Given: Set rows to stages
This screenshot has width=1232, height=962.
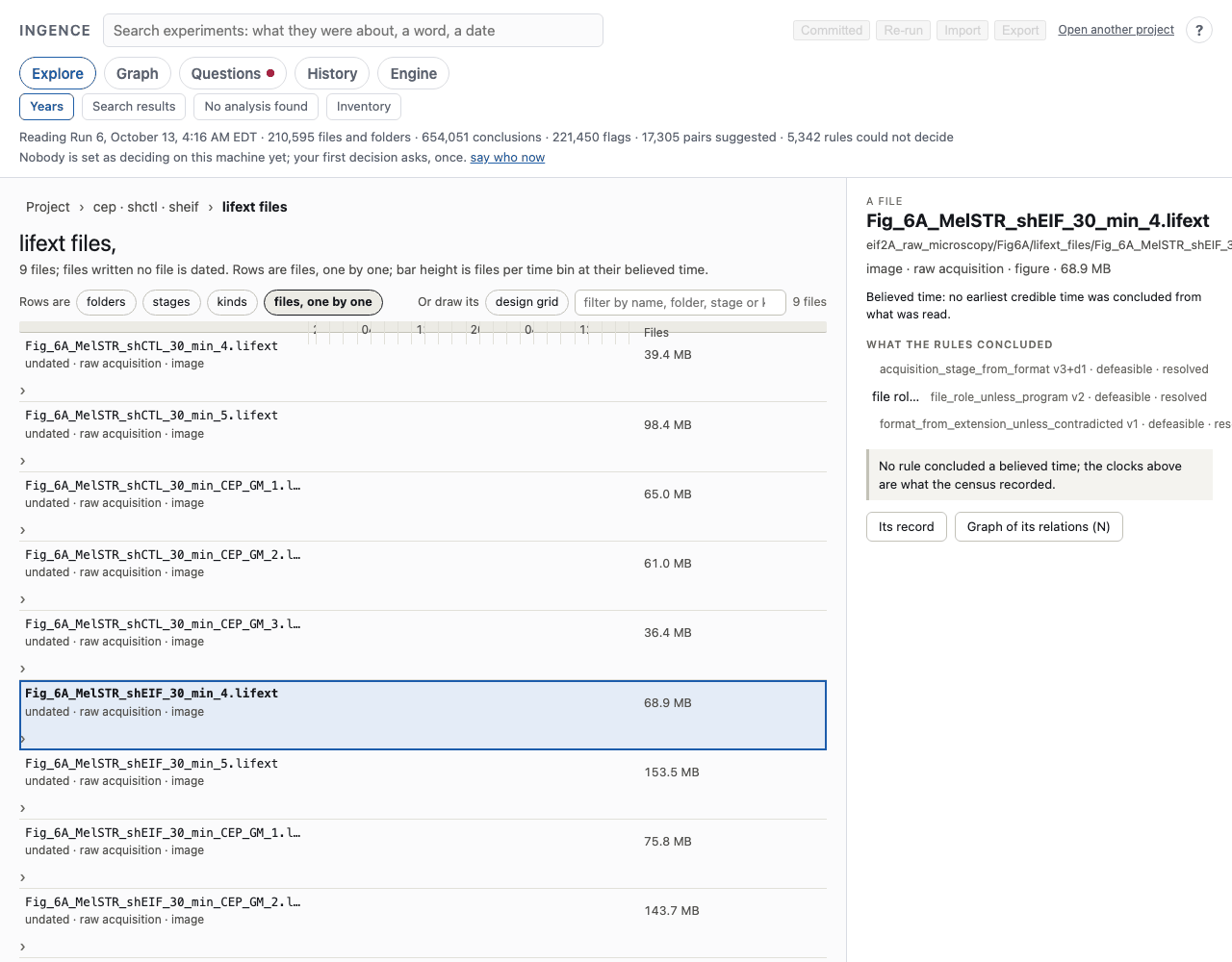Looking at the screenshot, I should point(171,302).
